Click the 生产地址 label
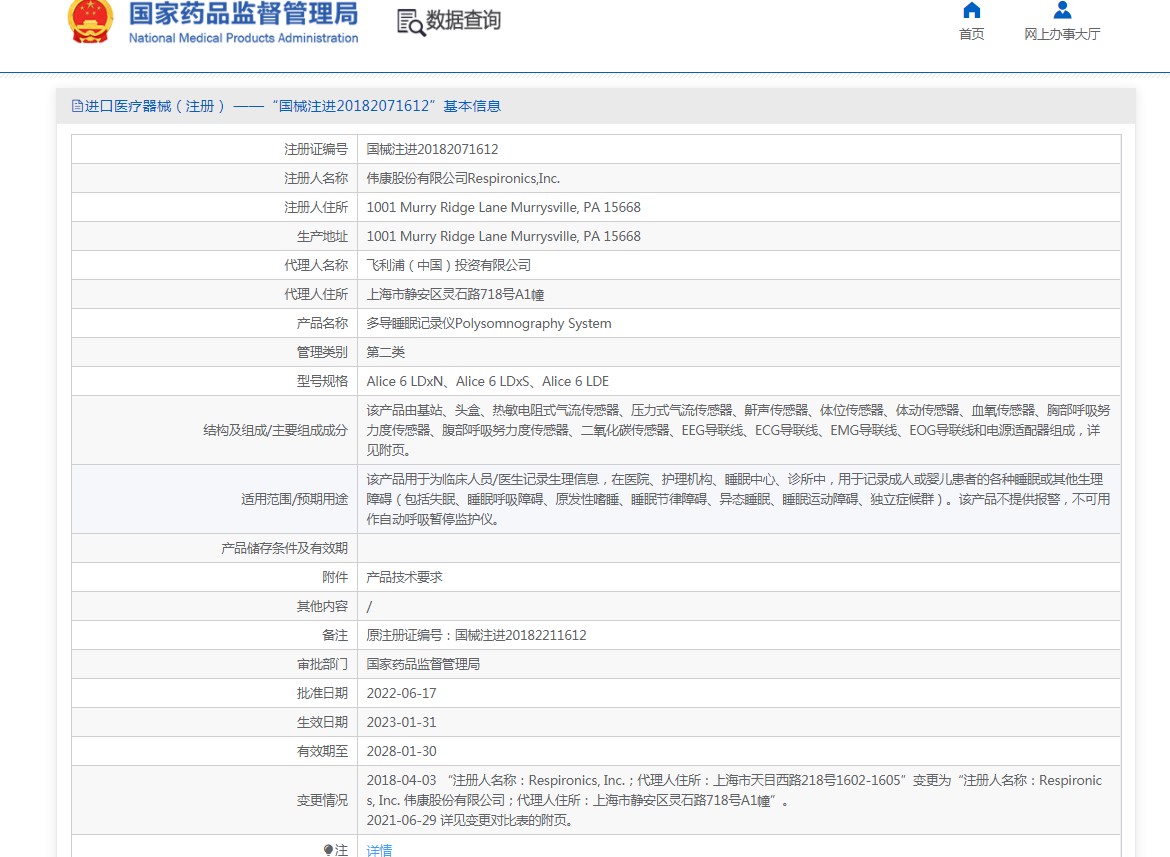This screenshot has width=1170, height=857. (322, 236)
